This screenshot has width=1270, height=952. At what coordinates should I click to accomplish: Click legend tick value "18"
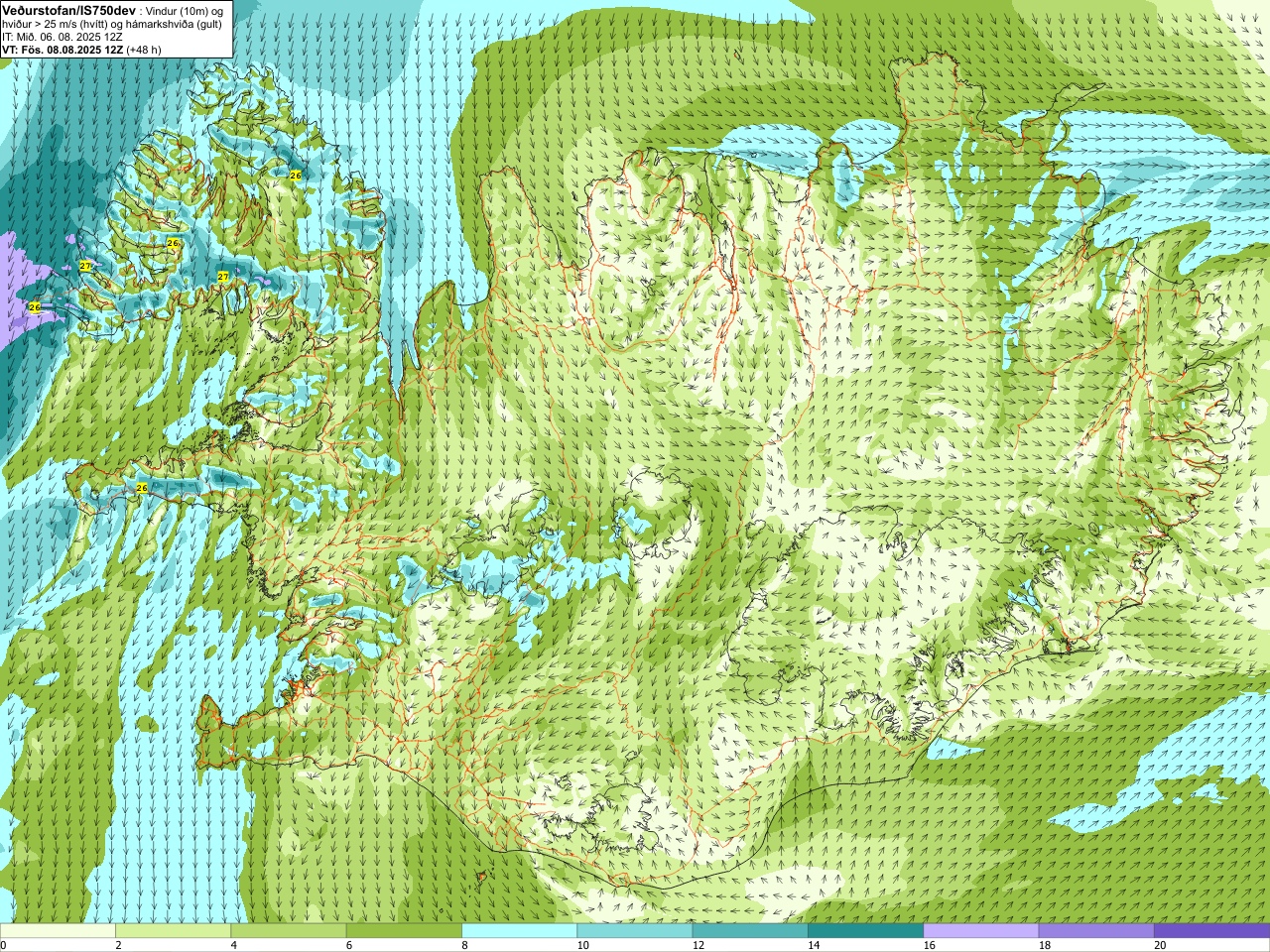(x=1044, y=945)
